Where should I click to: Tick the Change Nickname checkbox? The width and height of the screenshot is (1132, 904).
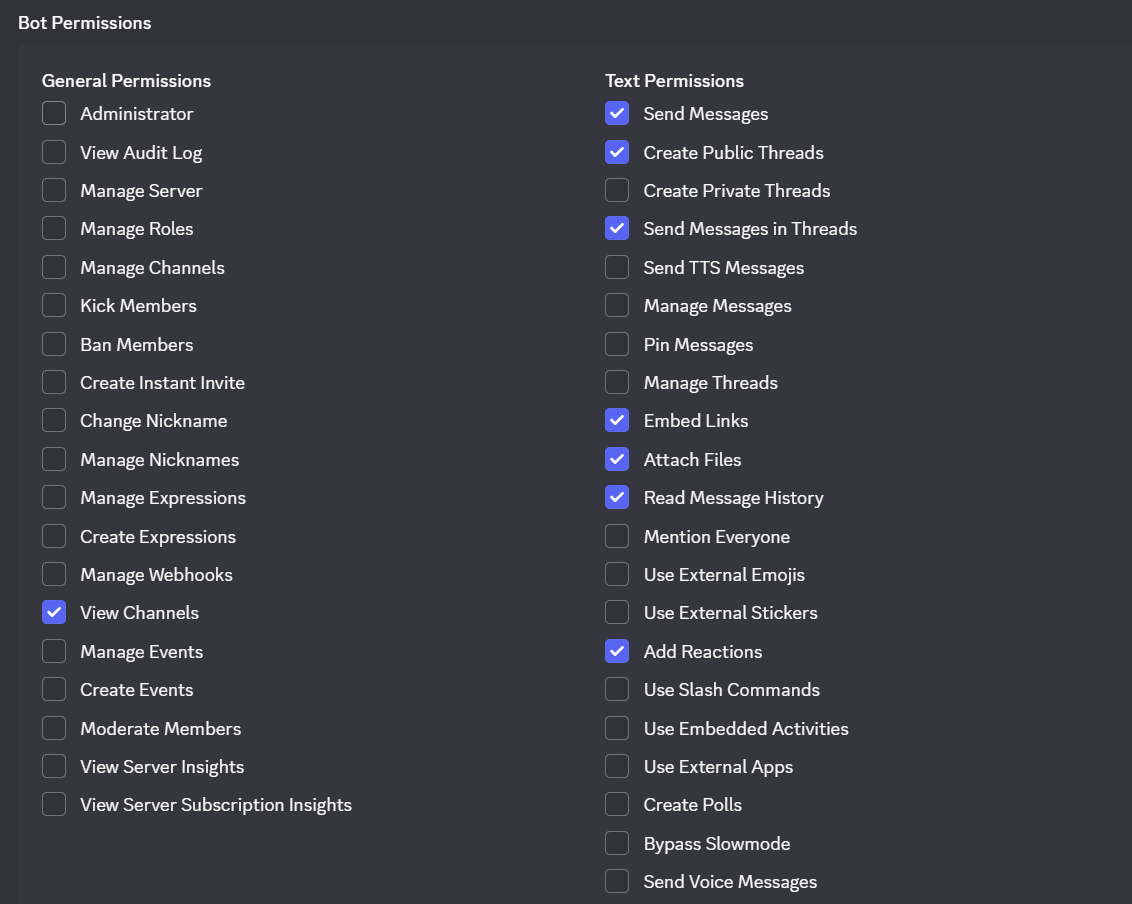click(54, 421)
